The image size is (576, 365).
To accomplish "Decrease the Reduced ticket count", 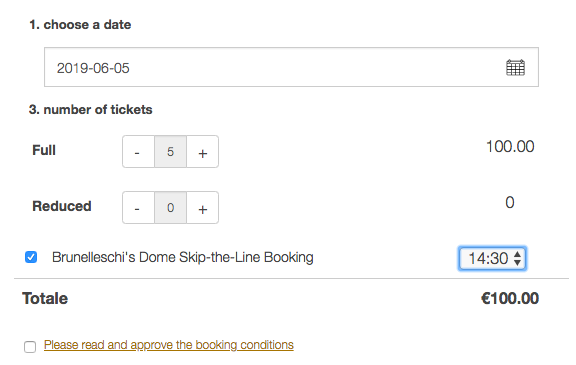I will tap(138, 207).
